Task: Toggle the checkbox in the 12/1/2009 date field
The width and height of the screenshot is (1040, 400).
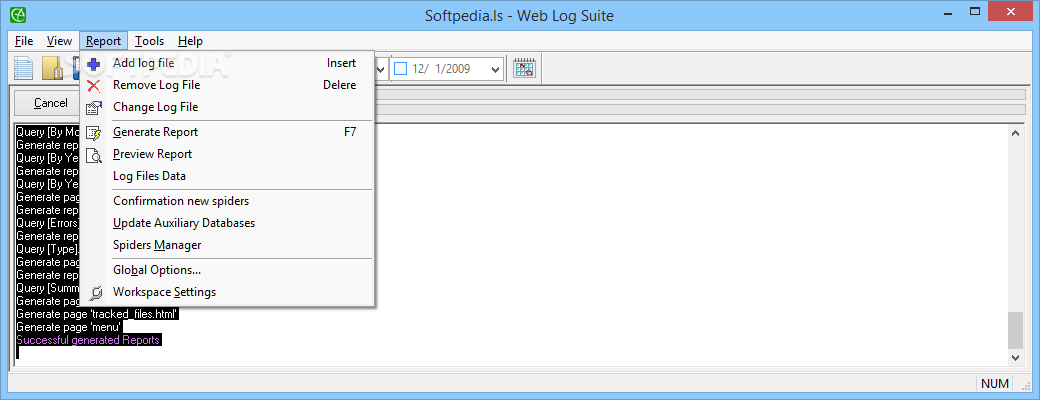Action: click(x=400, y=68)
